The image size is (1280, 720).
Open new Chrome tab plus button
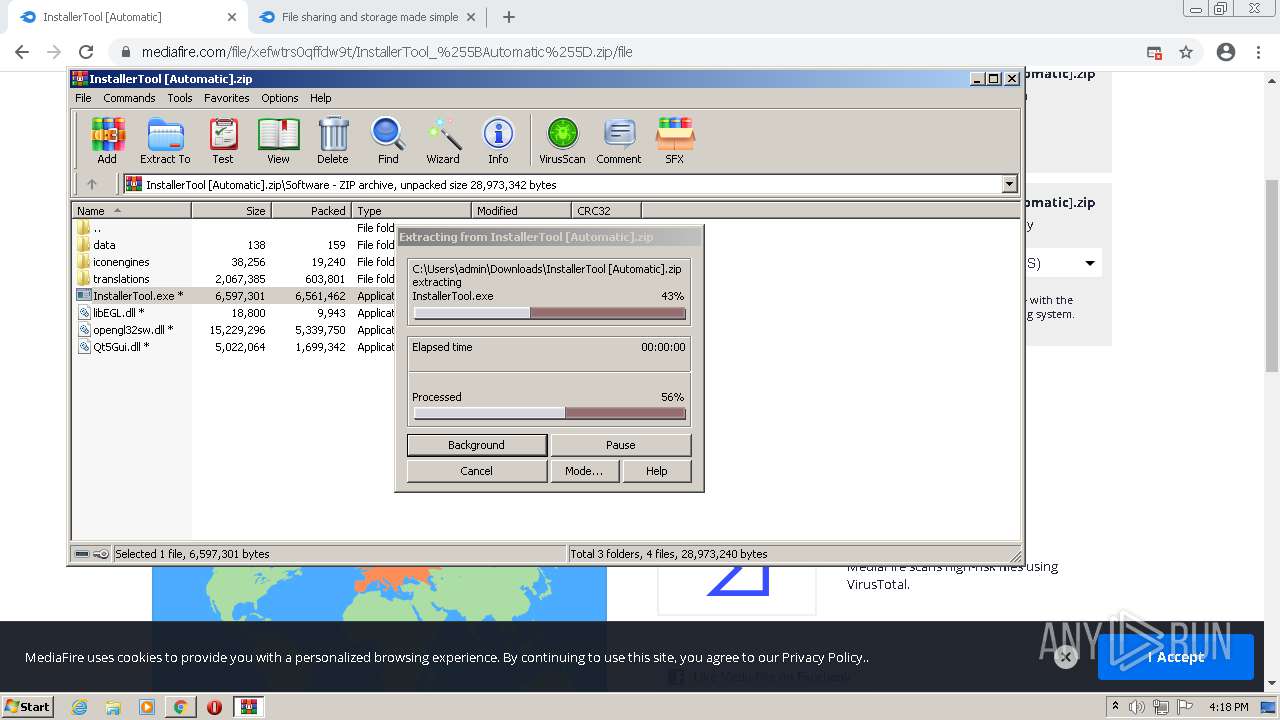point(508,17)
